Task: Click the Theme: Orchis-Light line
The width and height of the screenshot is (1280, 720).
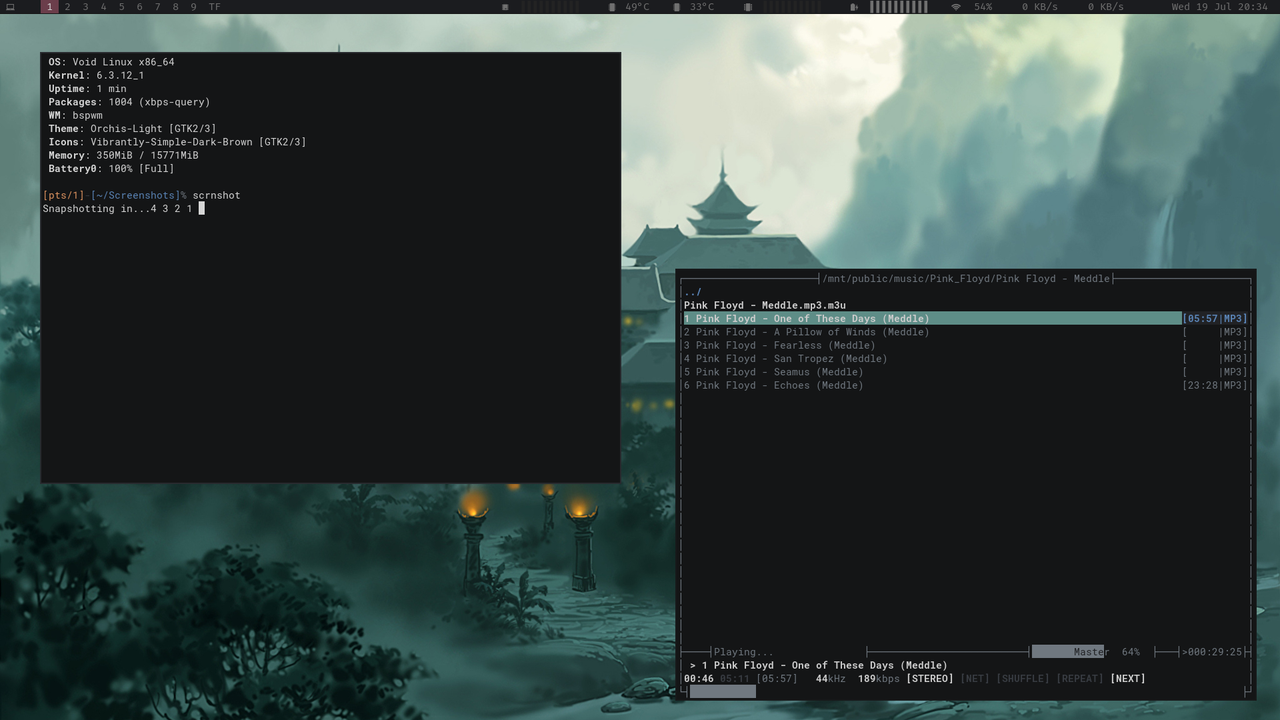Action: (x=132, y=129)
